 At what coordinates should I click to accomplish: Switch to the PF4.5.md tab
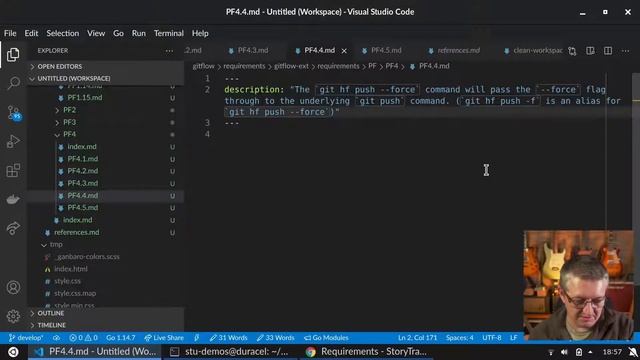tap(386, 51)
